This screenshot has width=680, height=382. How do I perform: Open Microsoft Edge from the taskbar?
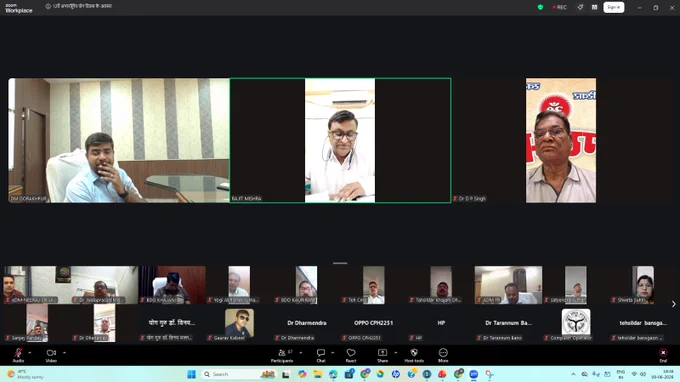pos(333,374)
